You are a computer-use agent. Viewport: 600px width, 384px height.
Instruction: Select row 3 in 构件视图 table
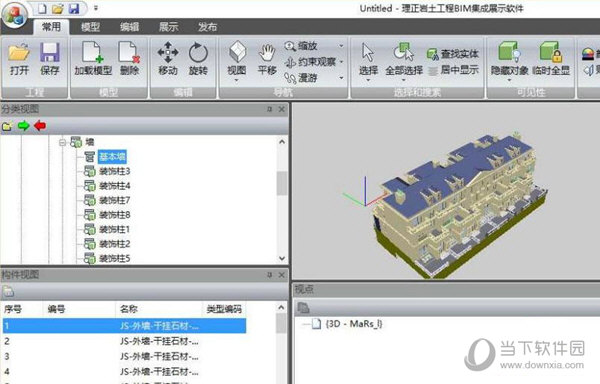click(124, 356)
